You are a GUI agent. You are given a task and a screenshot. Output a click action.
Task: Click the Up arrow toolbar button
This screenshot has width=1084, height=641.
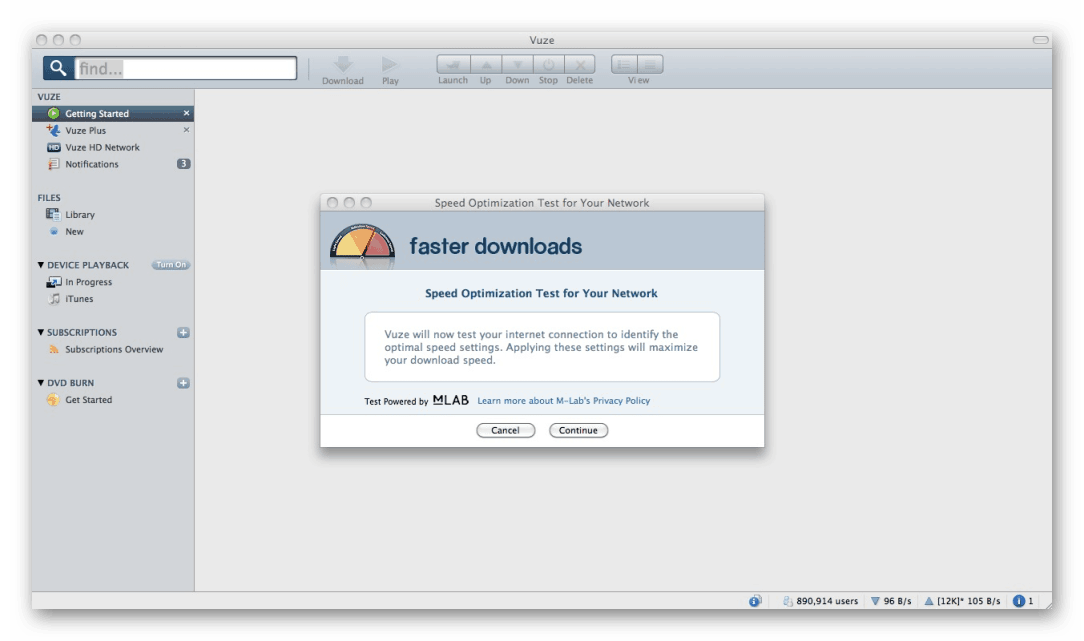486,64
